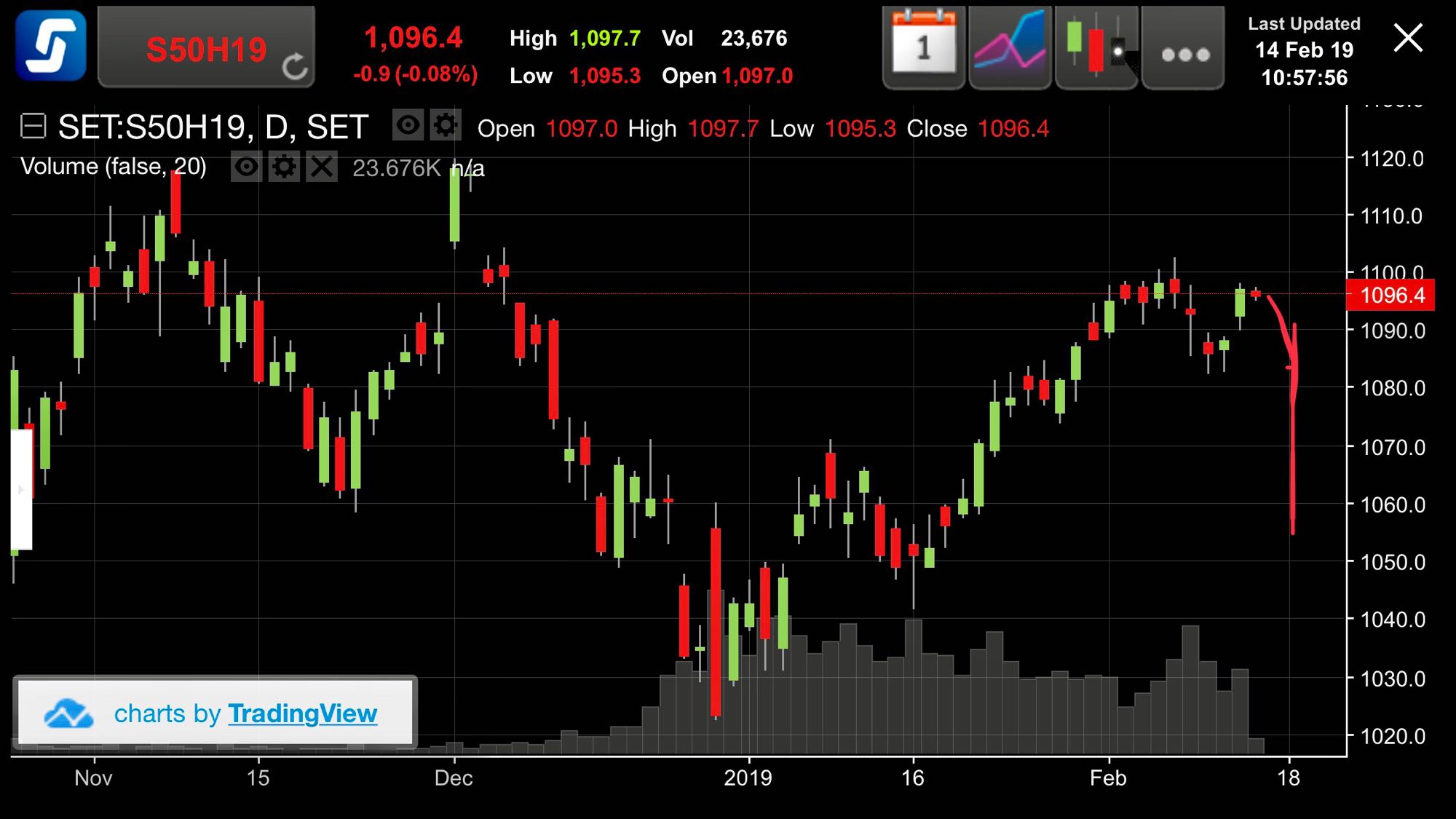This screenshot has width=1456, height=819.
Task: Open the Volume indicator settings gear
Action: pos(284,167)
